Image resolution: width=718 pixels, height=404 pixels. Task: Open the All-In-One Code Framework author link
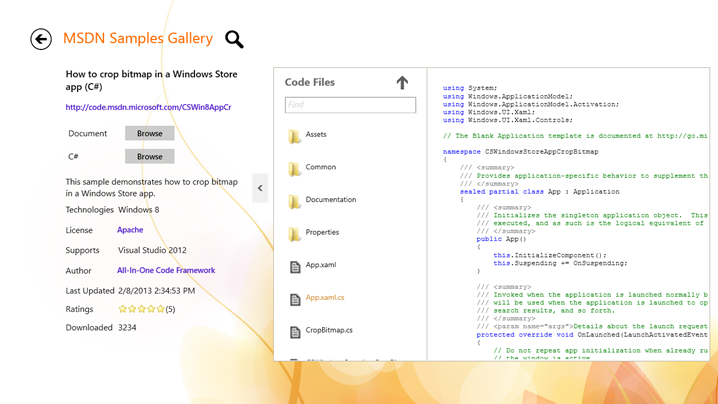166,270
